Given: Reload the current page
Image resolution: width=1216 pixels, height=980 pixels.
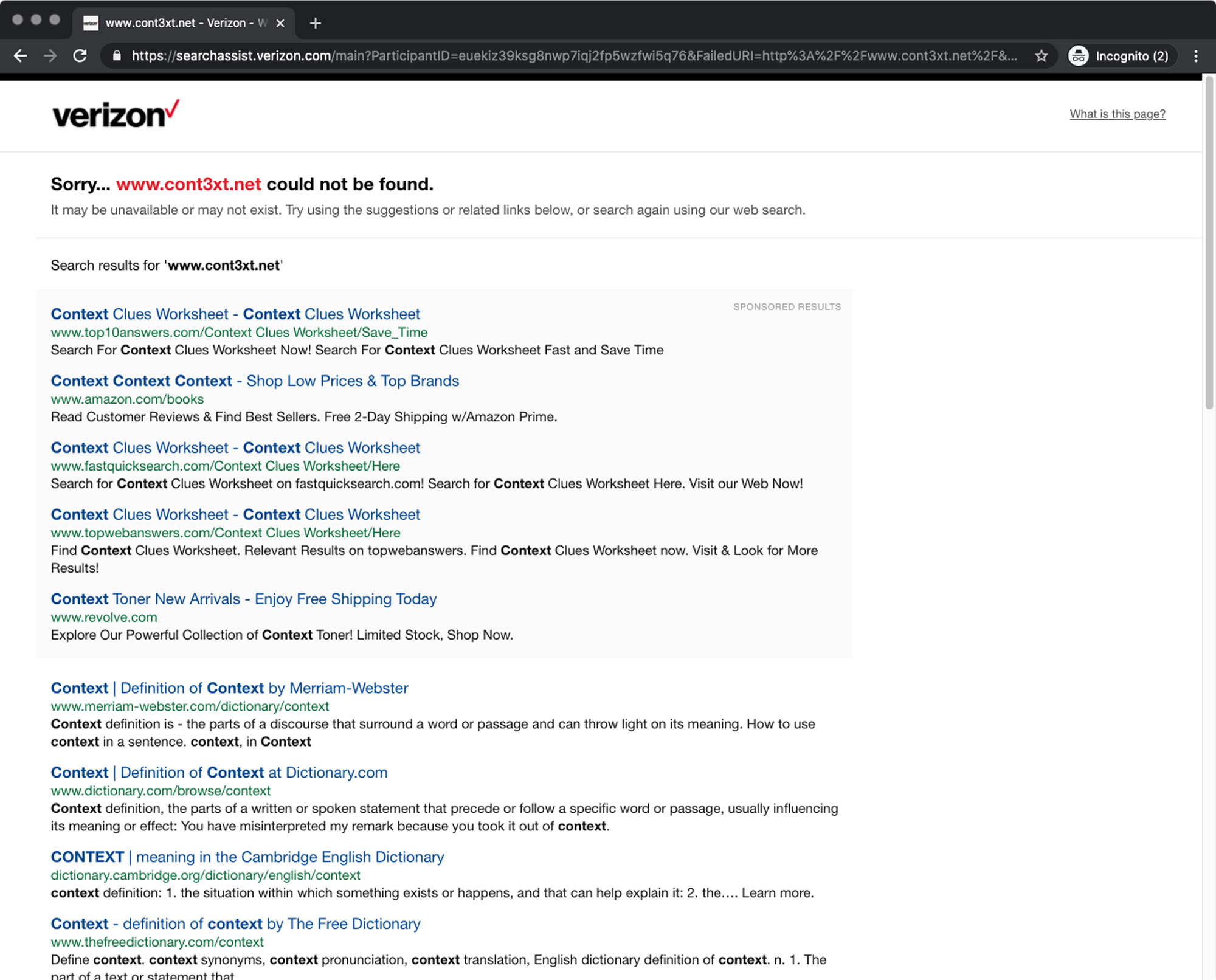Looking at the screenshot, I should pyautogui.click(x=80, y=56).
